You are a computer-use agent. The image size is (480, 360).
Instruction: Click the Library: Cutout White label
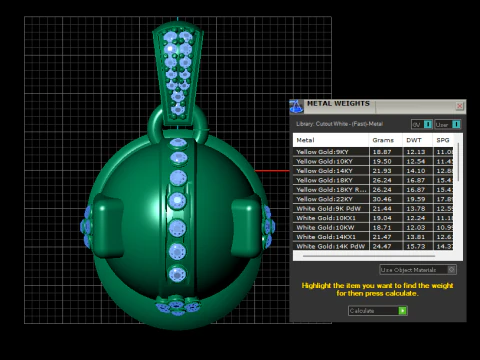tap(339, 124)
